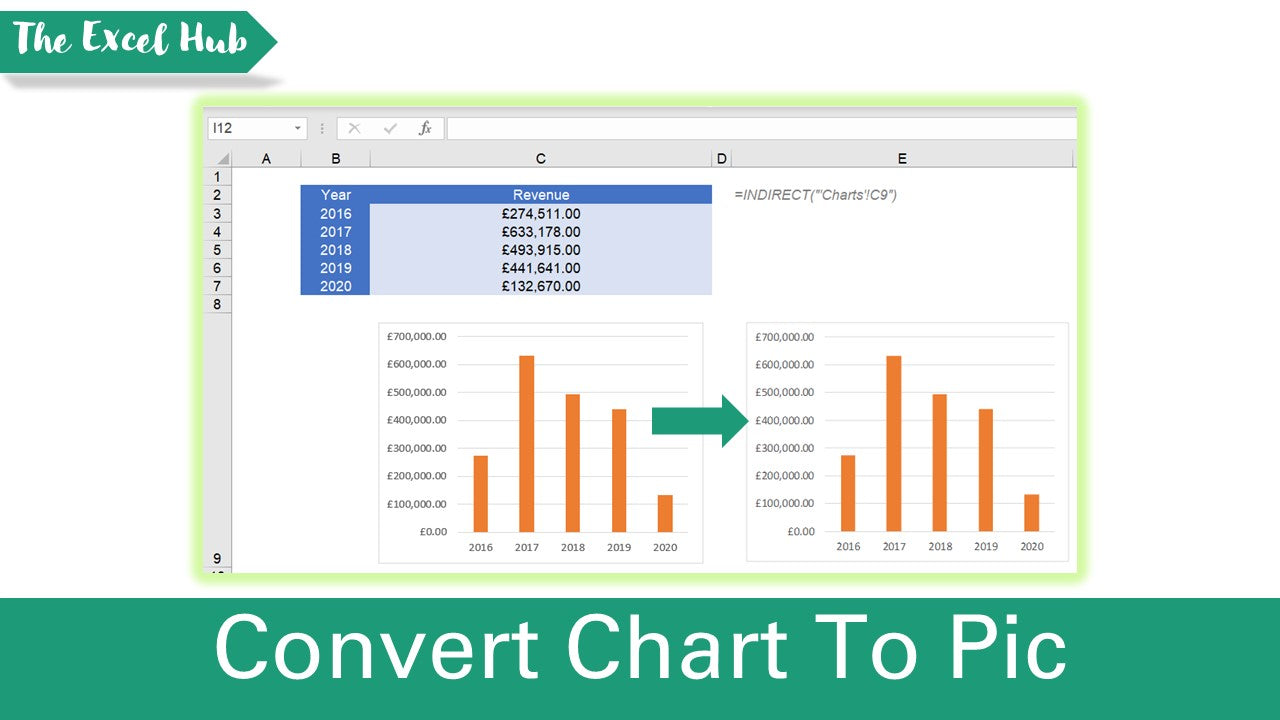Click the Enter checkmark formula bar icon

[390, 128]
